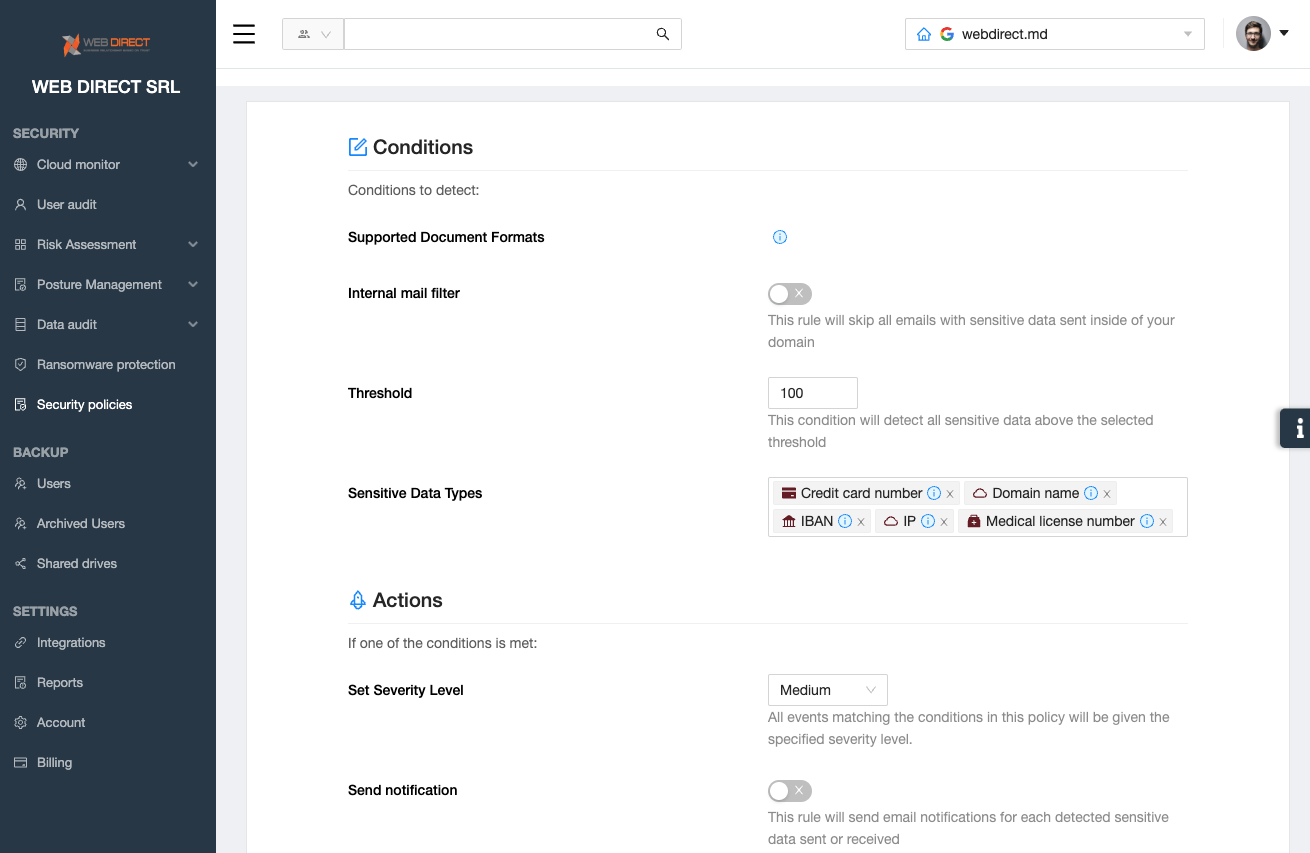Click info icon on Credit card number tag
Image resolution: width=1310 pixels, height=853 pixels.
click(x=934, y=493)
